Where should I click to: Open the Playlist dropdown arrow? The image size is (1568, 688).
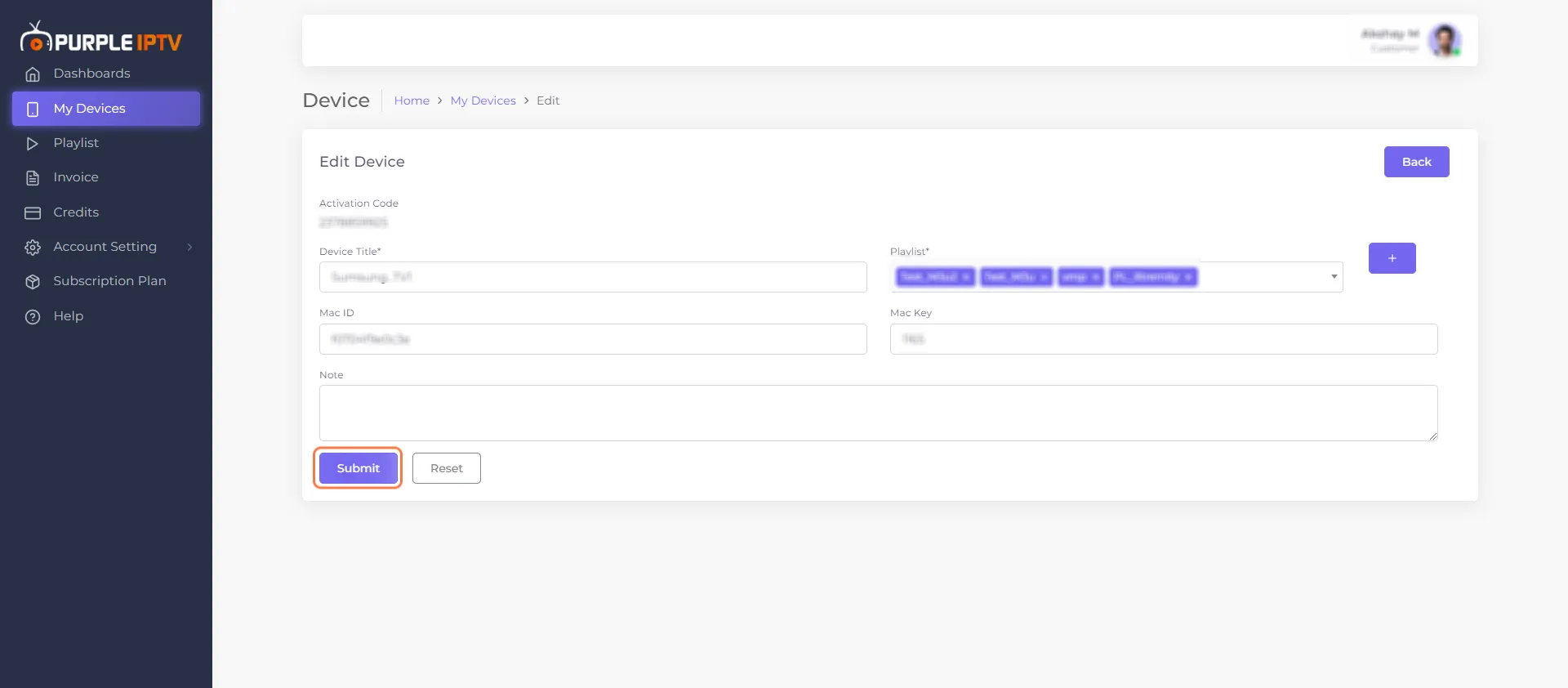click(x=1334, y=276)
